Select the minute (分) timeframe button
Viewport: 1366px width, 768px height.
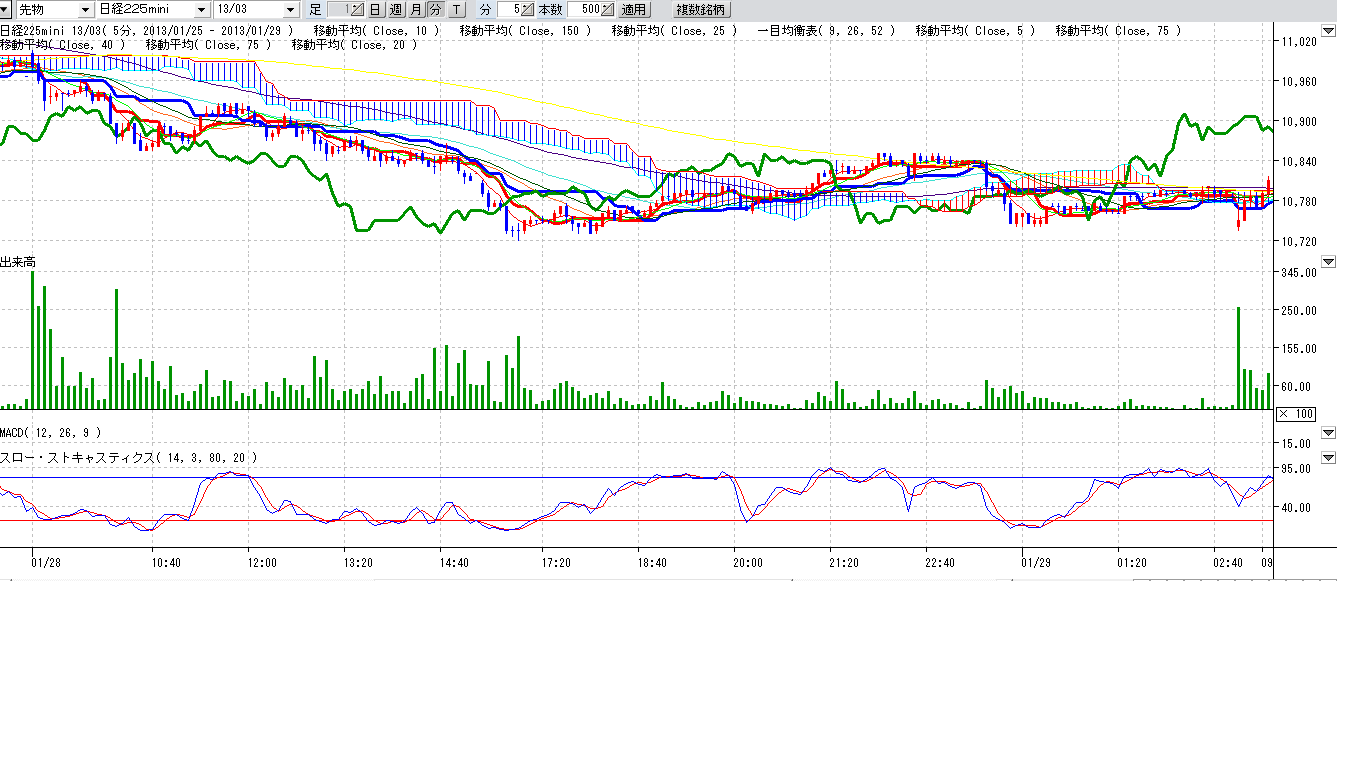(435, 9)
